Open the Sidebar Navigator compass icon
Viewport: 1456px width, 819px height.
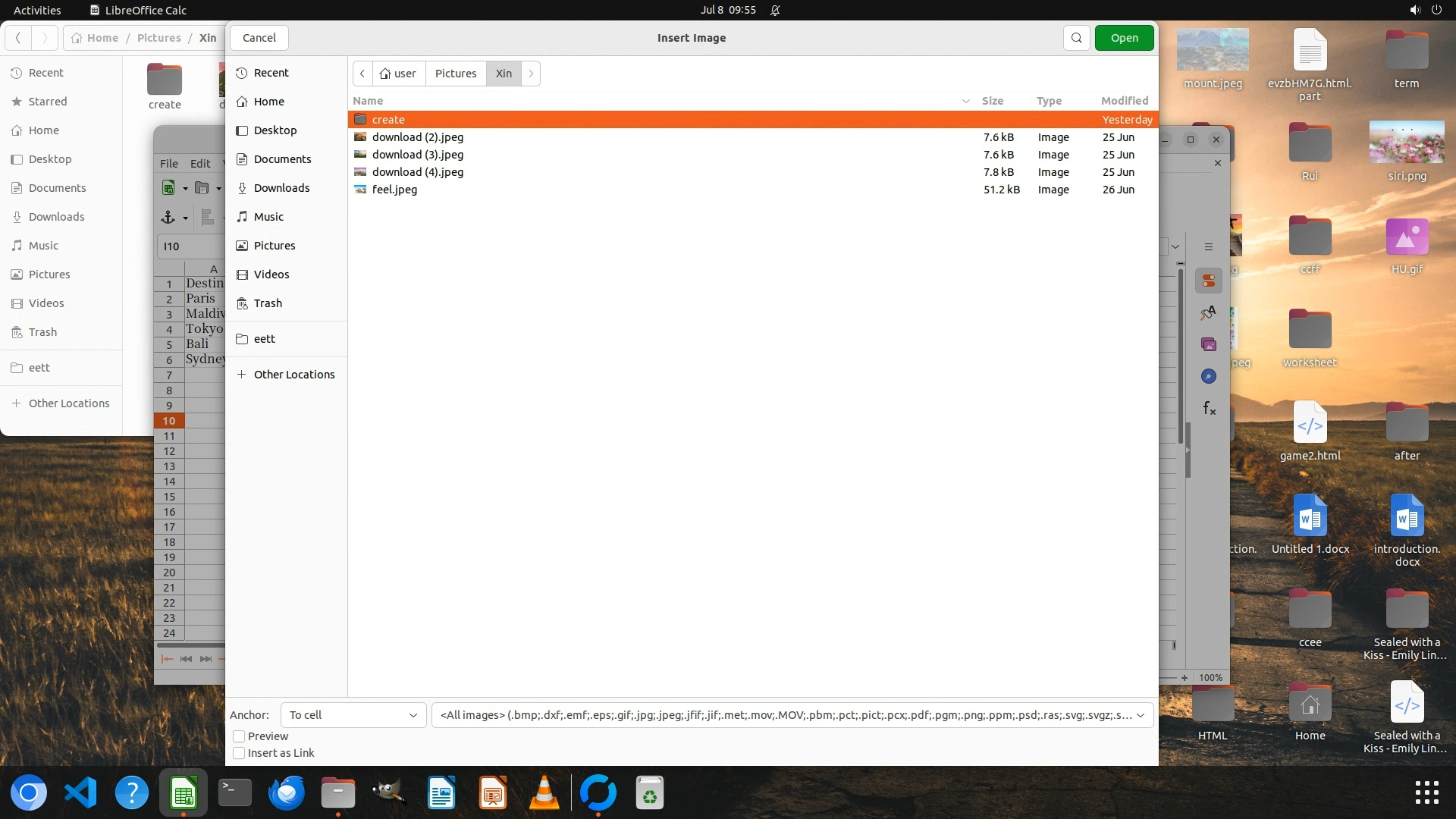[x=1209, y=377]
